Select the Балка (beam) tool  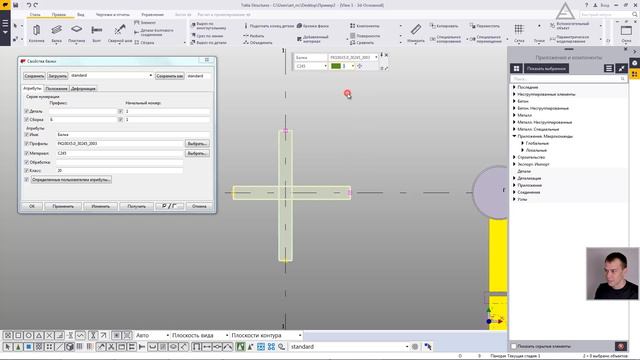pos(56,33)
